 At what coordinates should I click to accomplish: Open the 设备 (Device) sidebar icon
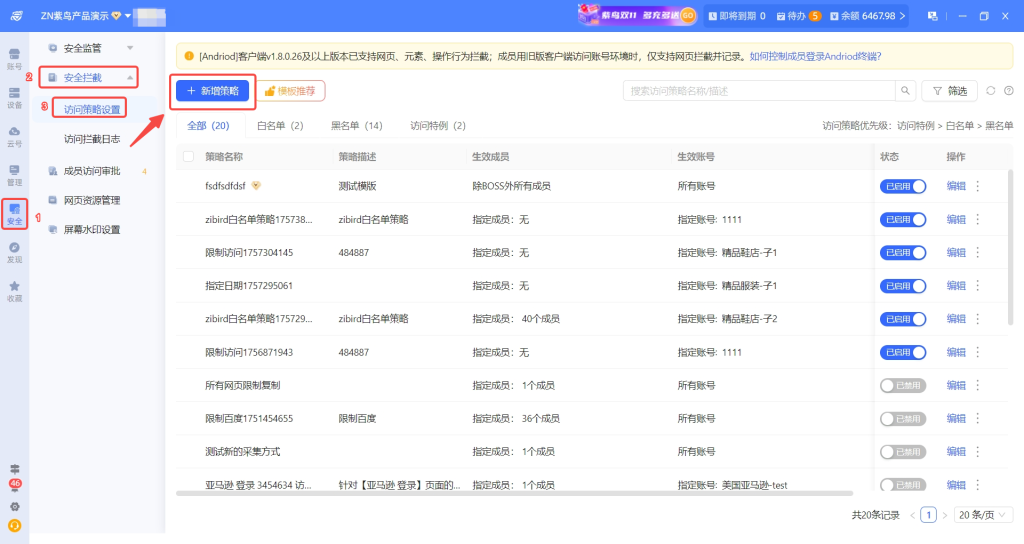(14, 95)
